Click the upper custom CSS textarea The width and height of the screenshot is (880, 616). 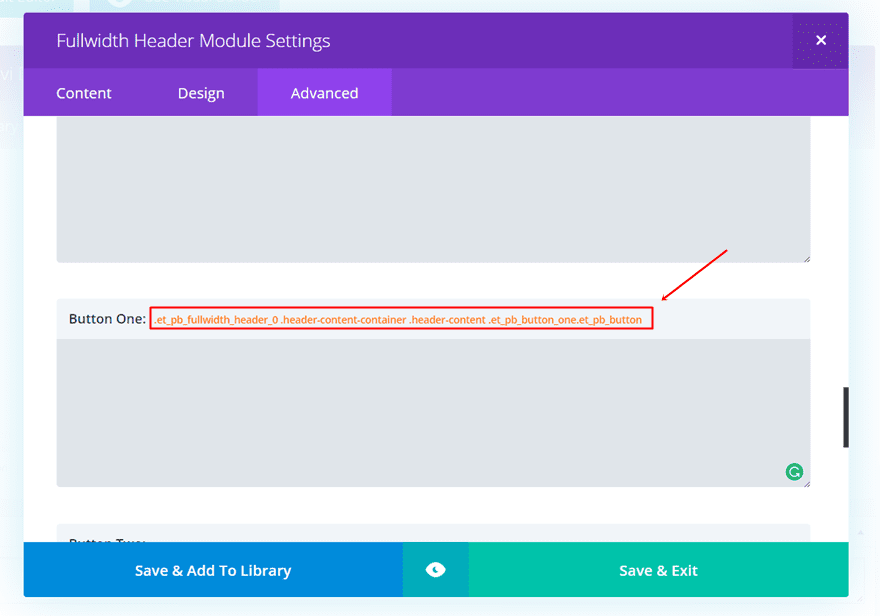[x=433, y=189]
